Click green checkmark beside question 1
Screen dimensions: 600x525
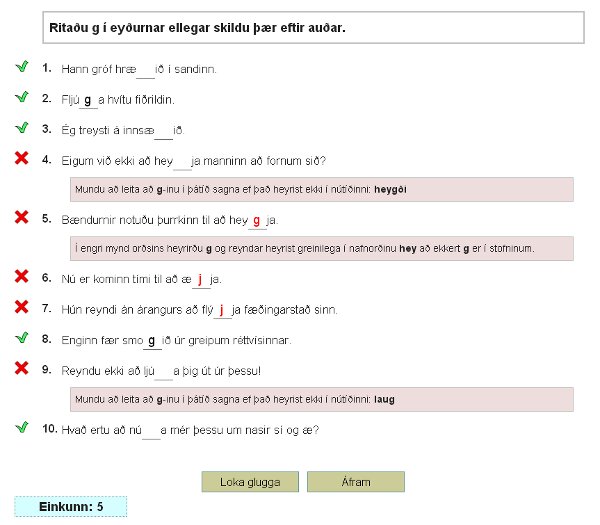21,67
